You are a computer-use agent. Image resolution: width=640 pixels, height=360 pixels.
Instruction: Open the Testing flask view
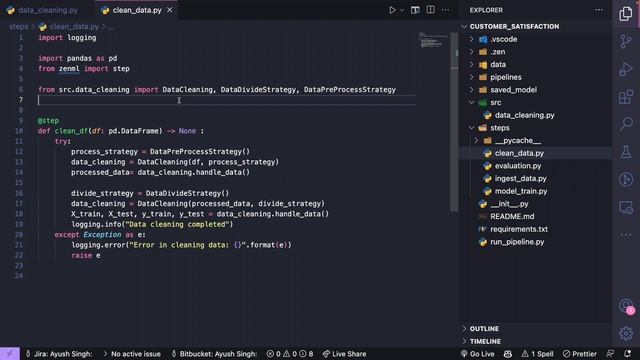pos(626,152)
